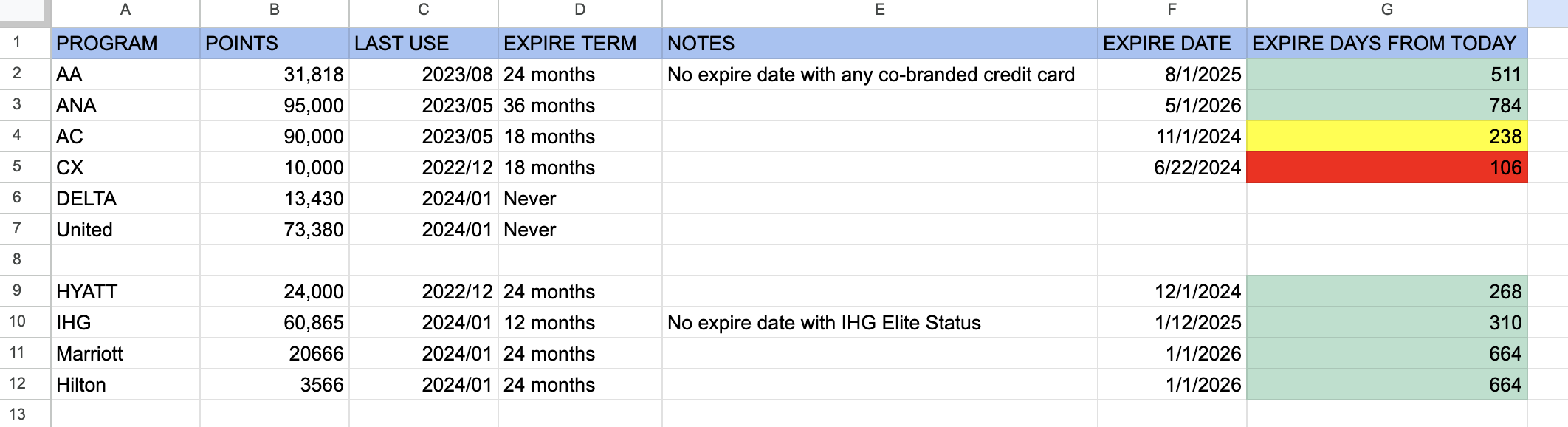Screen dimensions: 1568x427
Task: Select entire column G via its header
Action: (1386, 10)
